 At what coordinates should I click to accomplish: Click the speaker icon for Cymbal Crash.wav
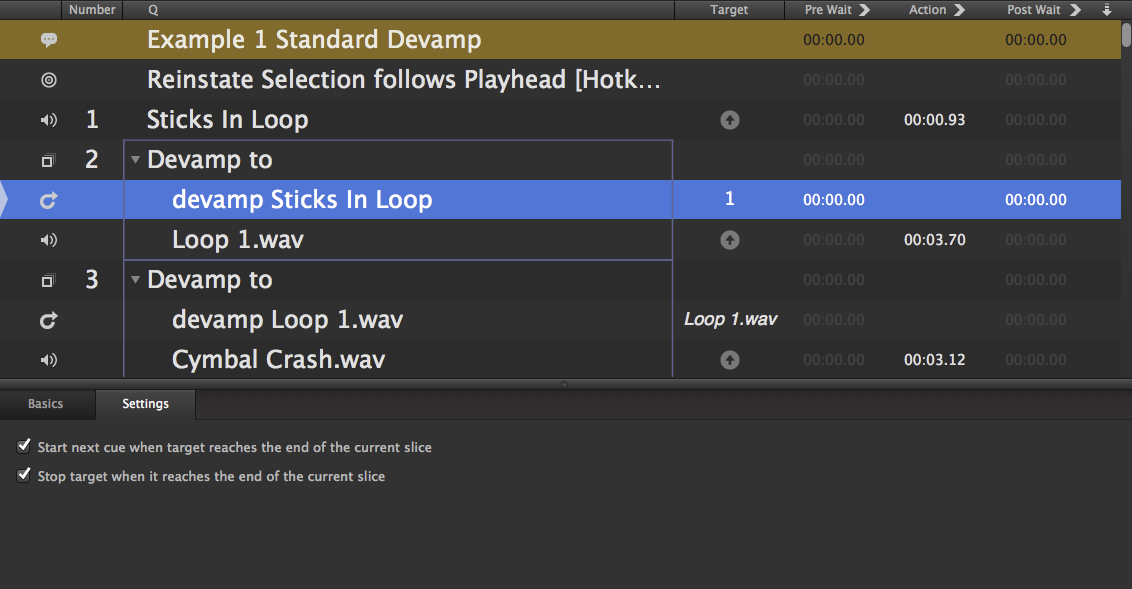tap(48, 360)
